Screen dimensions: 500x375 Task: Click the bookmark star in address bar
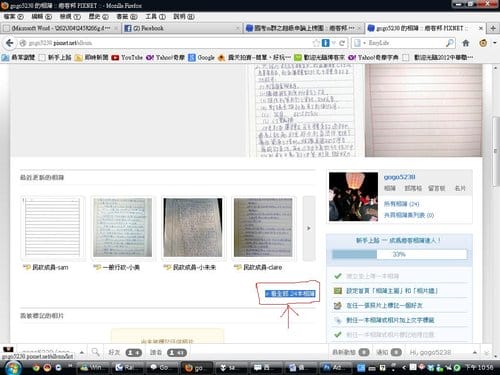coord(316,43)
